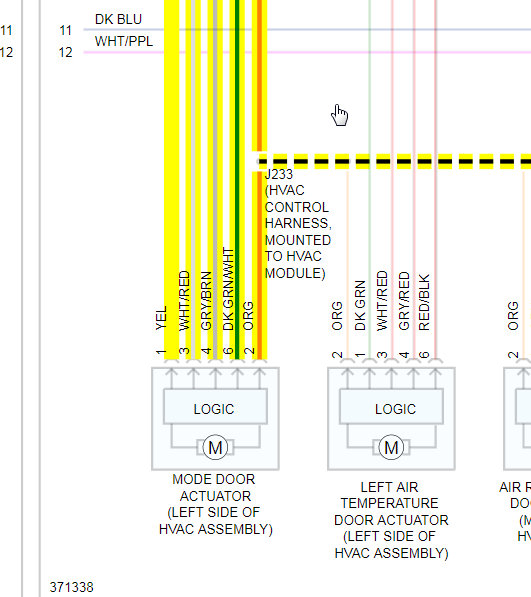The width and height of the screenshot is (531, 597).
Task: Click the Mode Door Actuator caption text
Action: 215,504
